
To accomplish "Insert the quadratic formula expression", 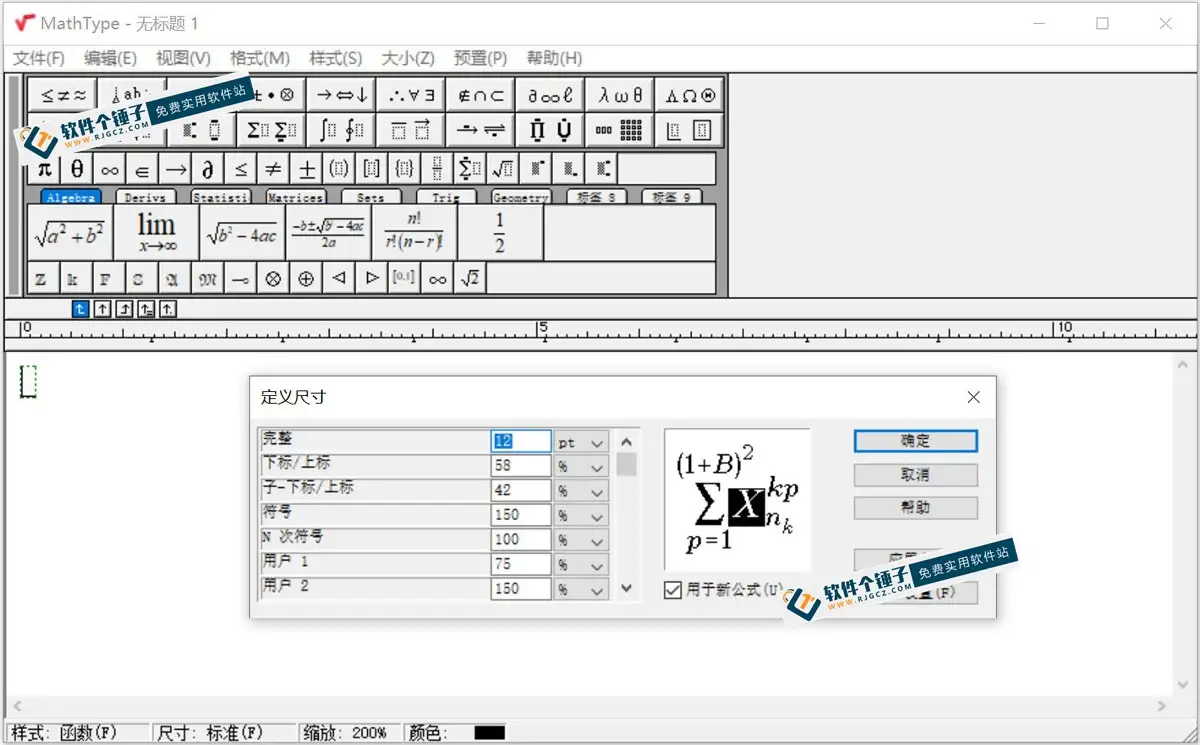I will (329, 233).
